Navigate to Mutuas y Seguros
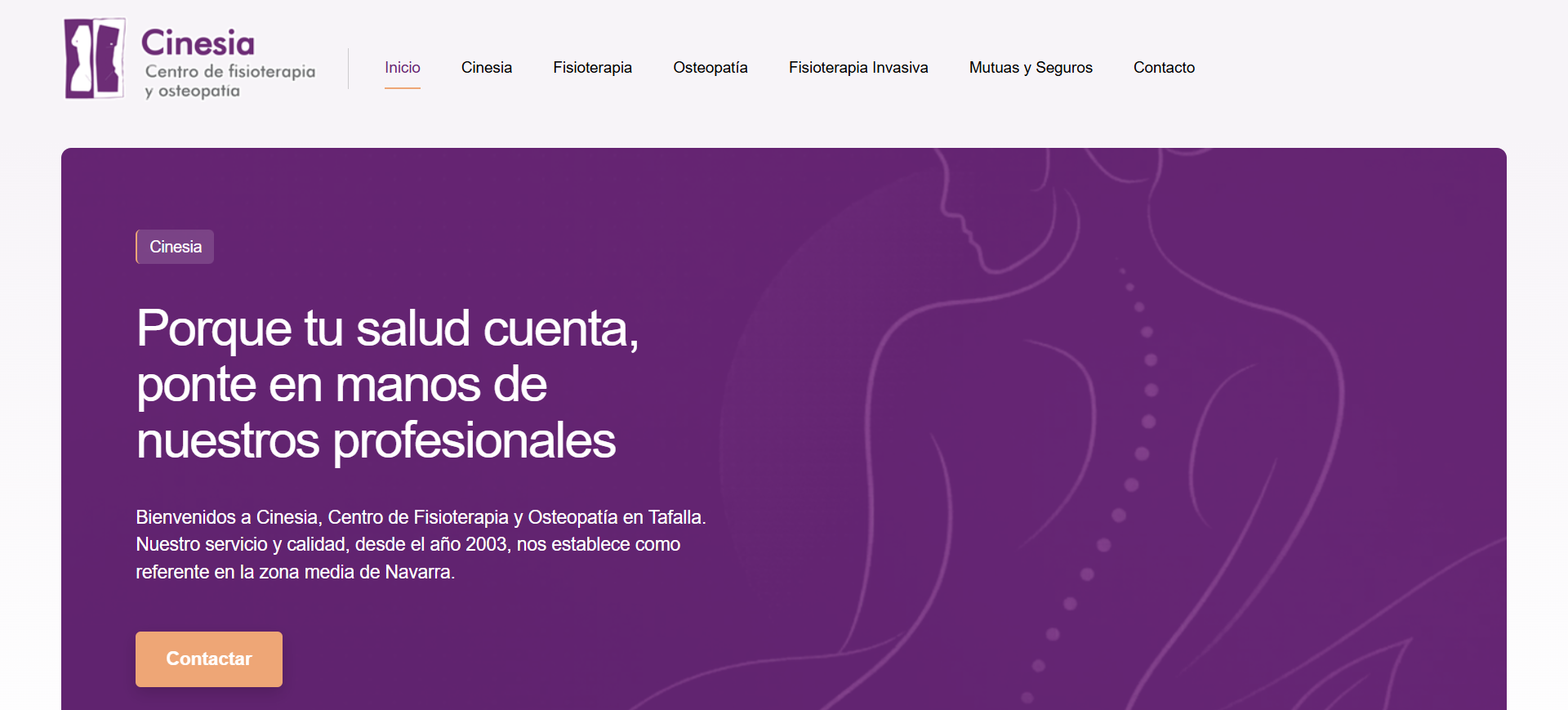 tap(1031, 68)
